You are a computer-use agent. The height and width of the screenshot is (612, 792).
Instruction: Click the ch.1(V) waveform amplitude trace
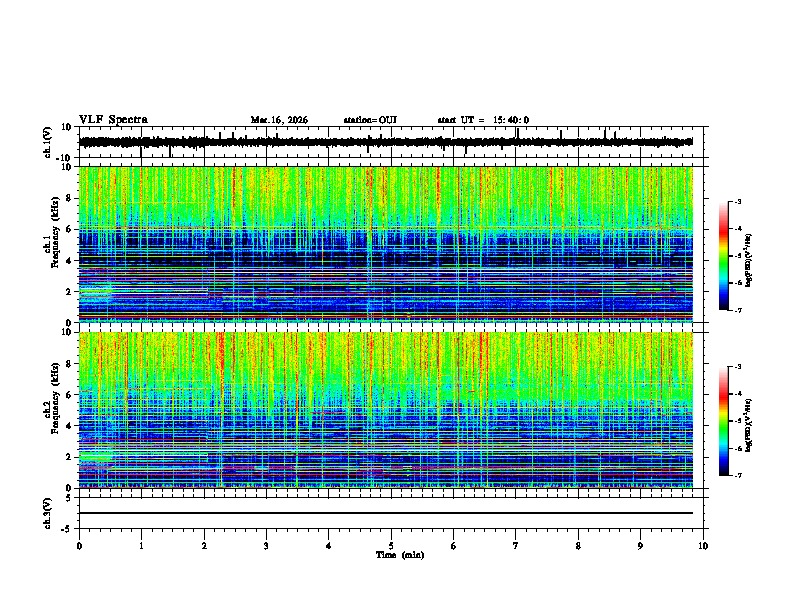pos(386,142)
